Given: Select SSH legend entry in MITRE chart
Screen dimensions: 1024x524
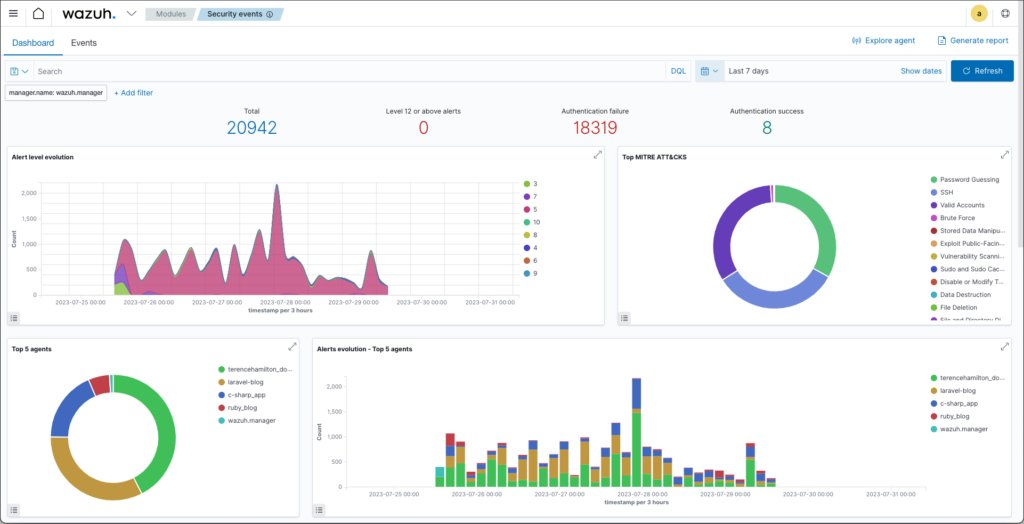Looking at the screenshot, I should [941, 192].
